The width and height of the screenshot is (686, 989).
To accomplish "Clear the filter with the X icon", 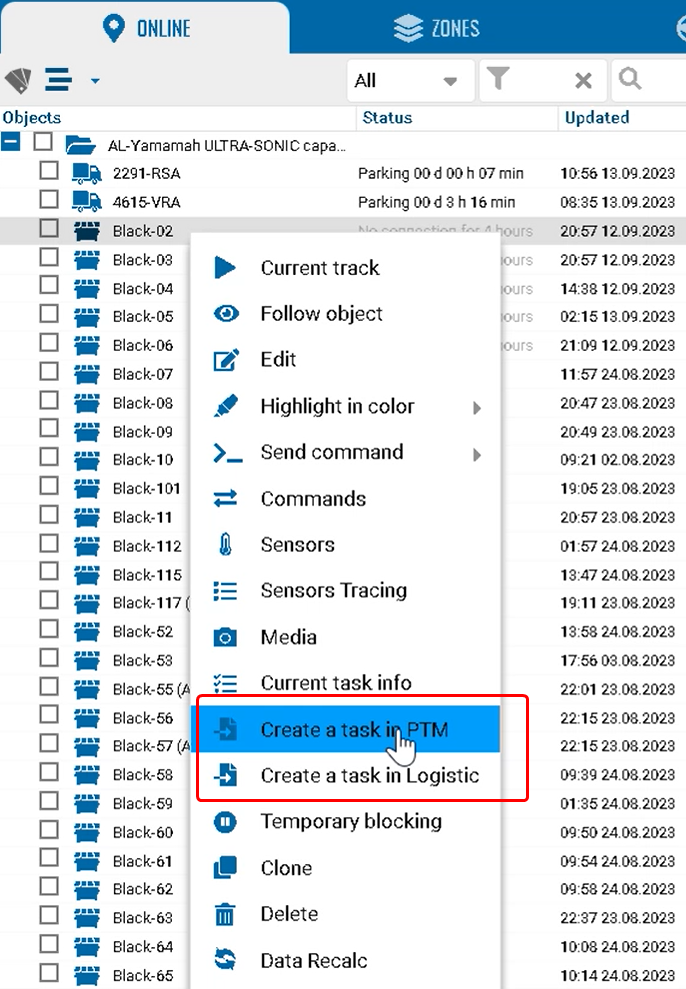I will pos(583,81).
